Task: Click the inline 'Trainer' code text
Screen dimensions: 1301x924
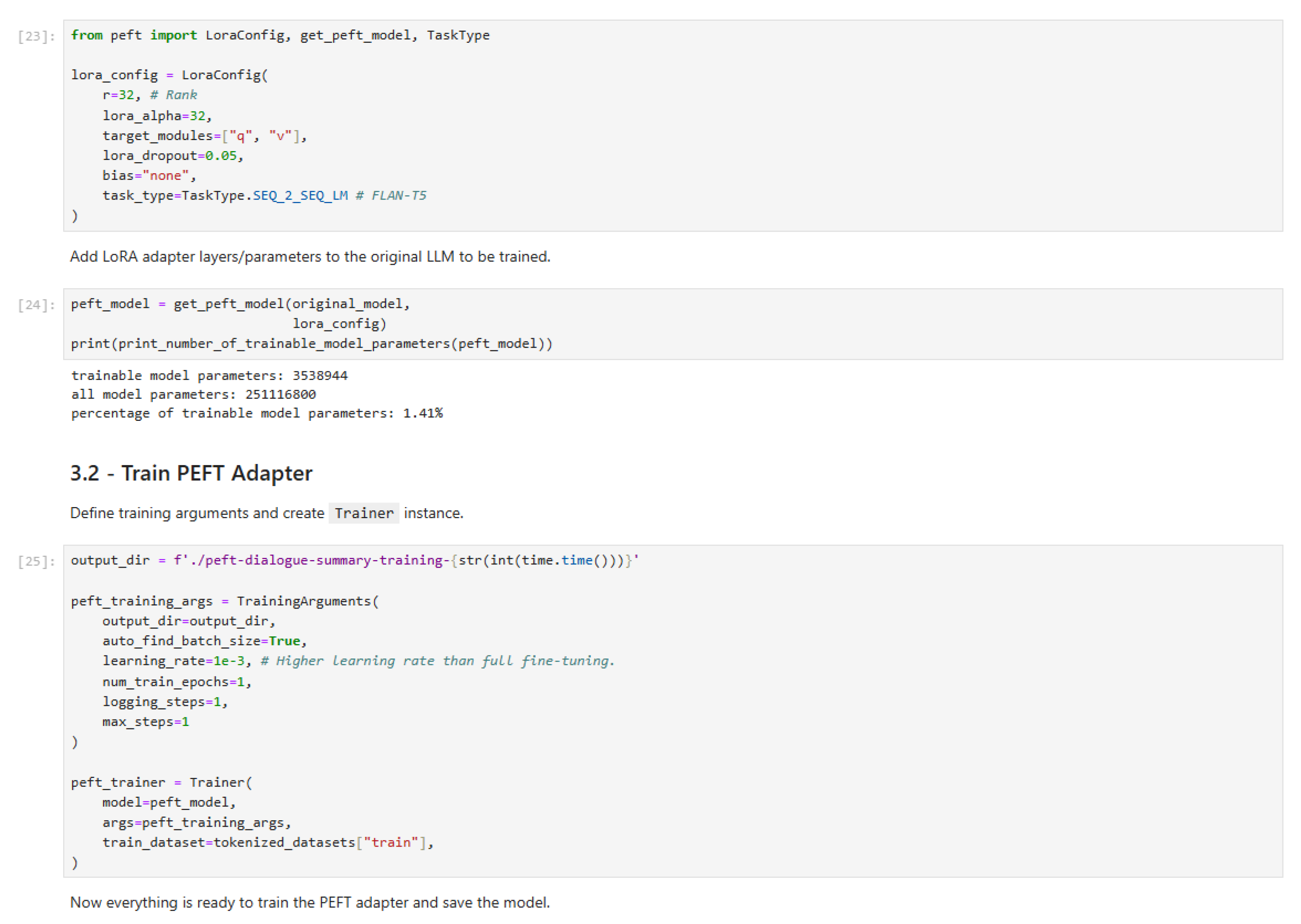Action: [x=364, y=513]
